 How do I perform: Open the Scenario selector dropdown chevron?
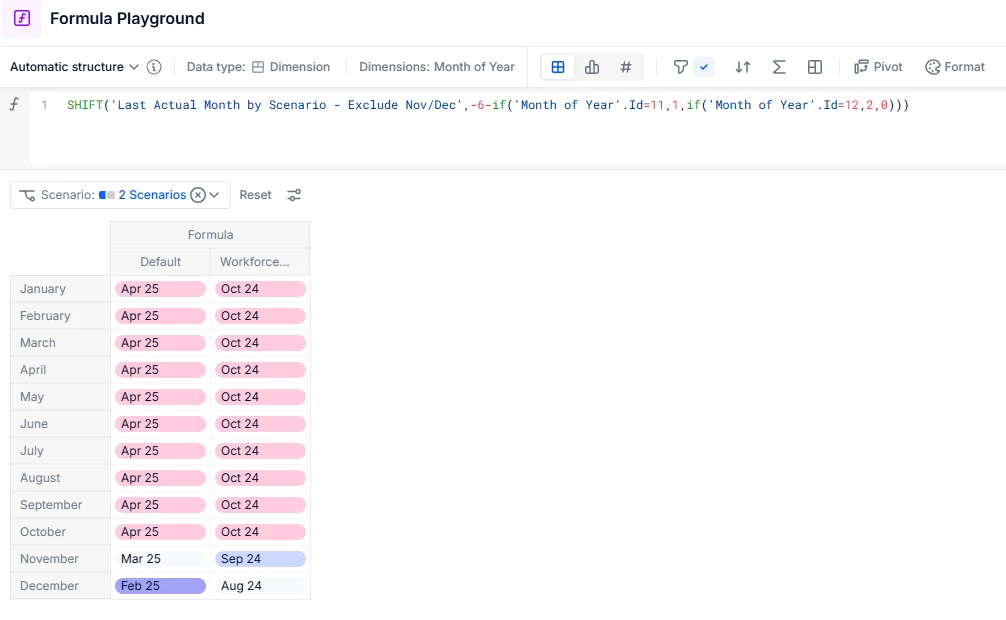tap(214, 195)
